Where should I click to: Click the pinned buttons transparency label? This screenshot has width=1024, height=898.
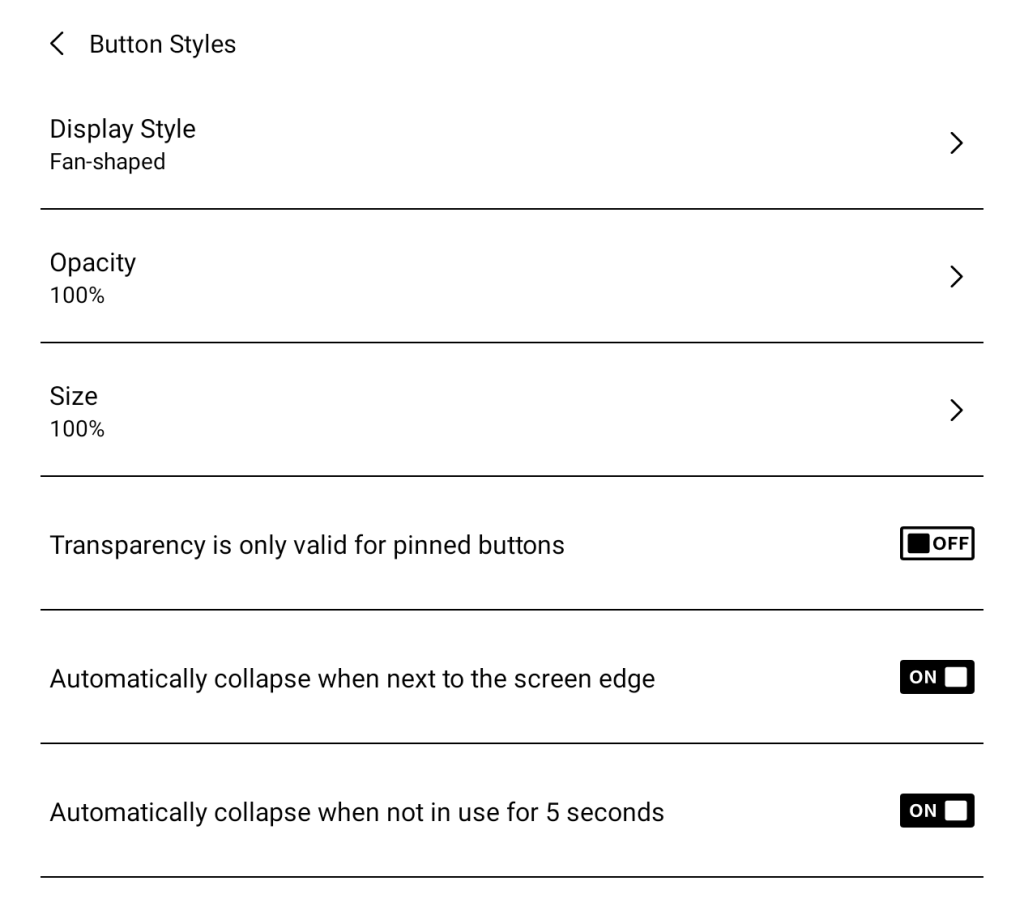pos(307,545)
